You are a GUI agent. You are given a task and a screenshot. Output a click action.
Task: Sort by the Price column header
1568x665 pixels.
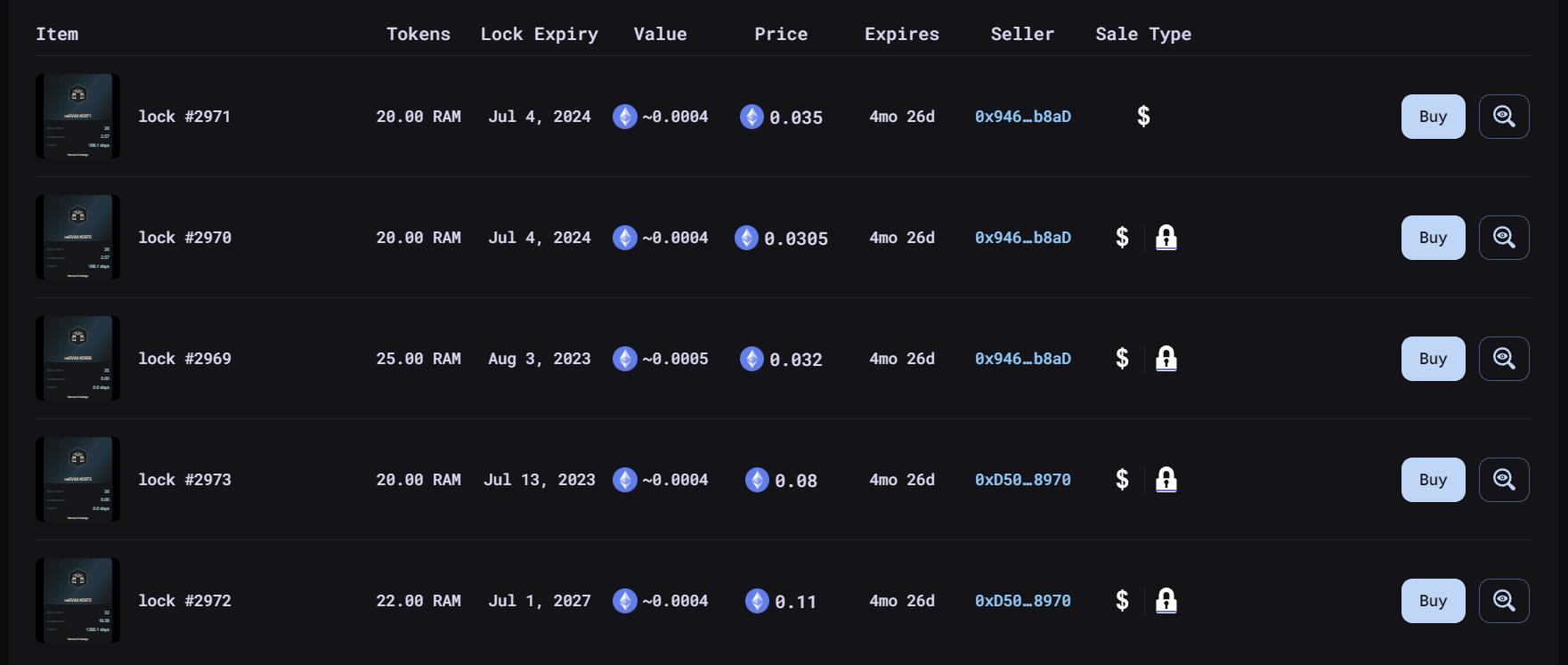coord(781,34)
